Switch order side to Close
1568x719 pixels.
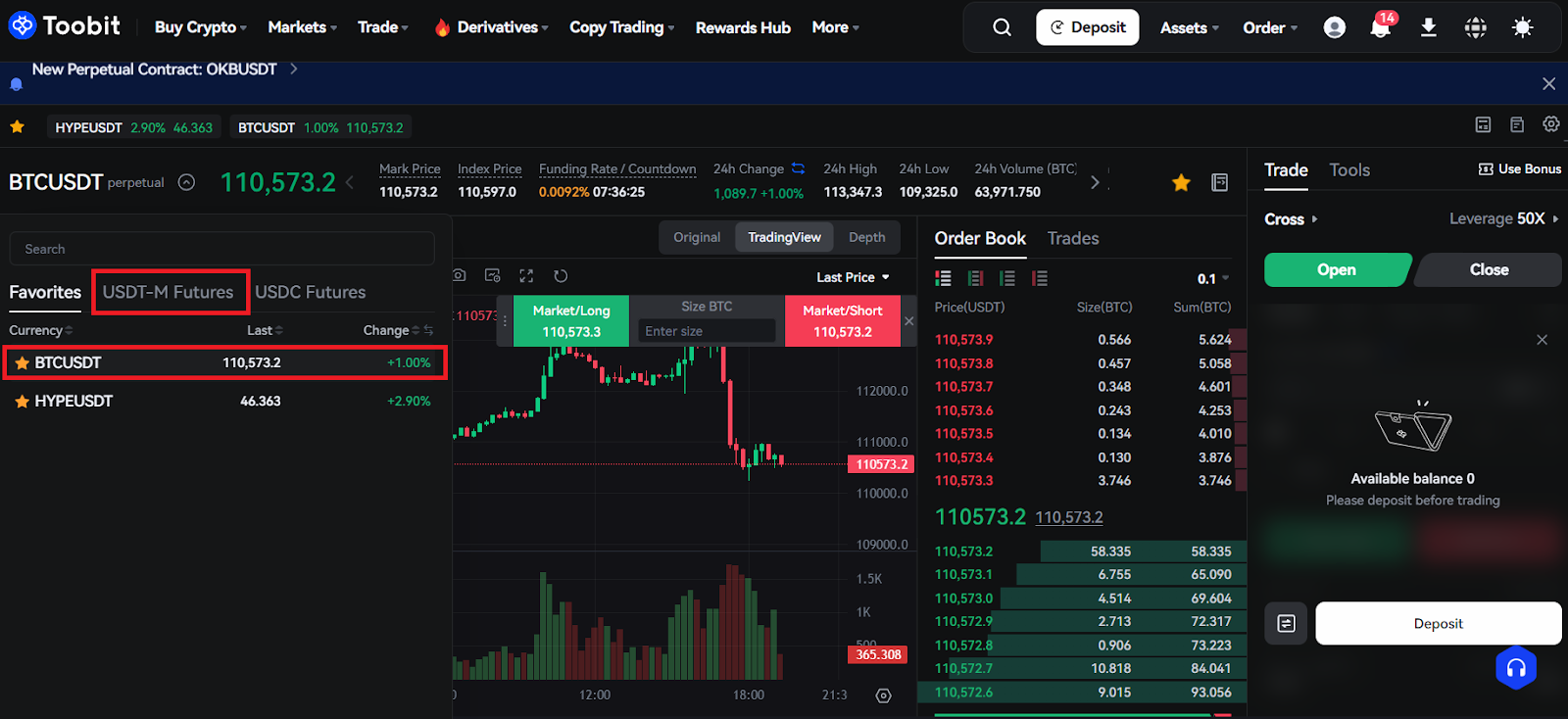click(x=1489, y=269)
